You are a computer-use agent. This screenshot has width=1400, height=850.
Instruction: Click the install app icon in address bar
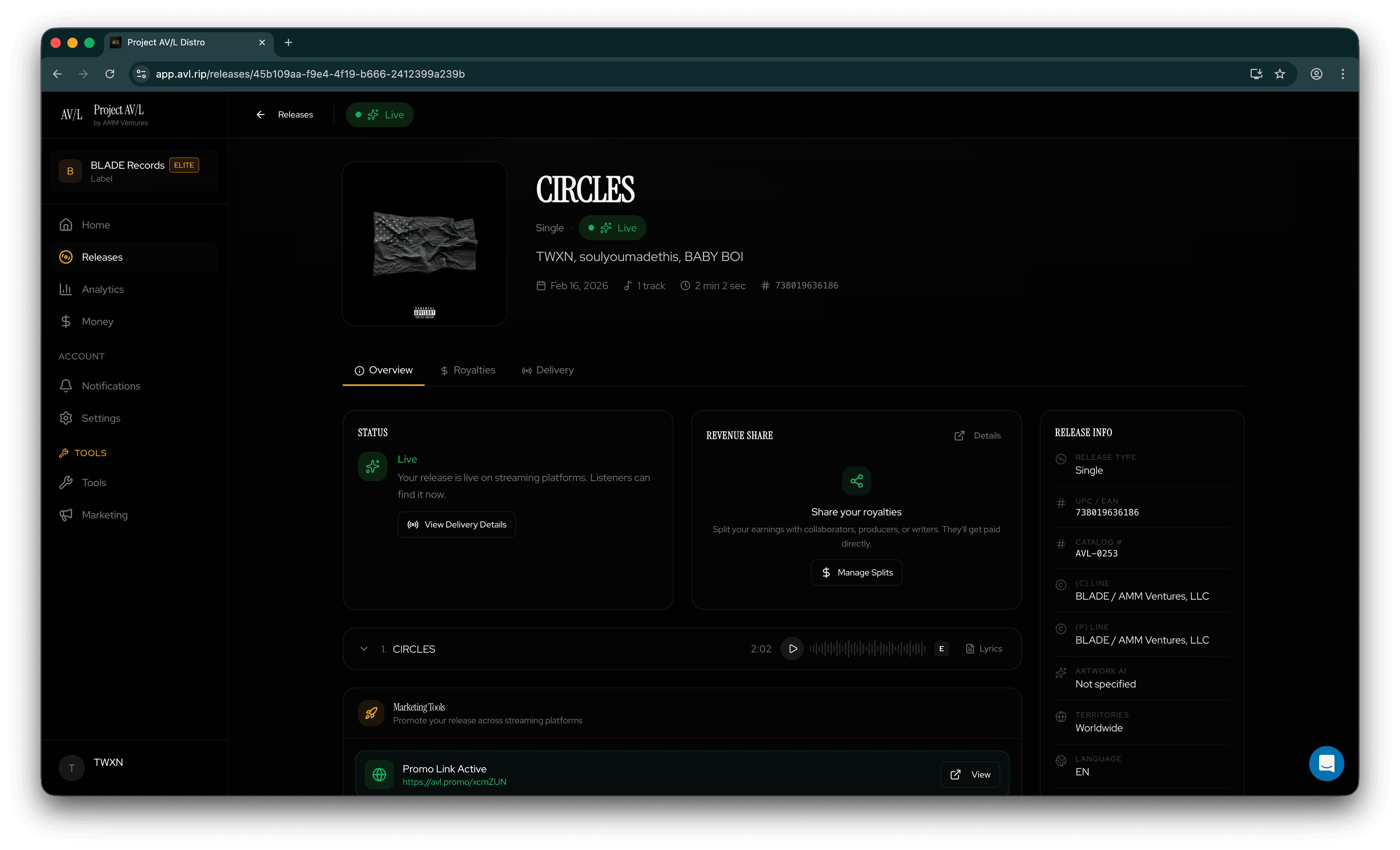click(x=1256, y=74)
